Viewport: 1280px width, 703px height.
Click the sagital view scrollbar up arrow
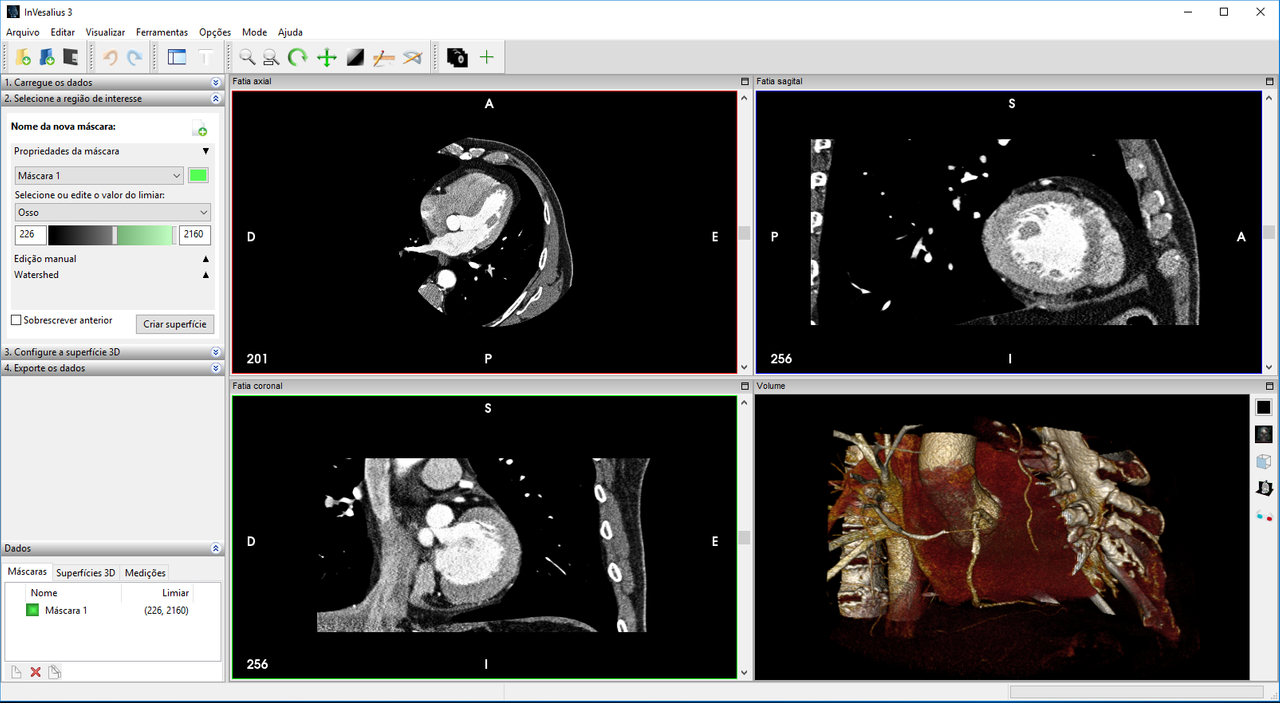(x=1270, y=98)
